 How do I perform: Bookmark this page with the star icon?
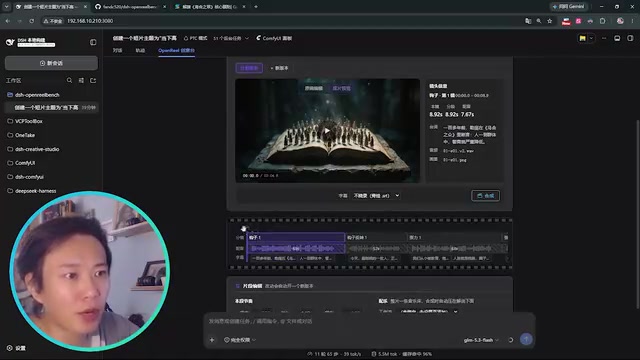coord(550,21)
